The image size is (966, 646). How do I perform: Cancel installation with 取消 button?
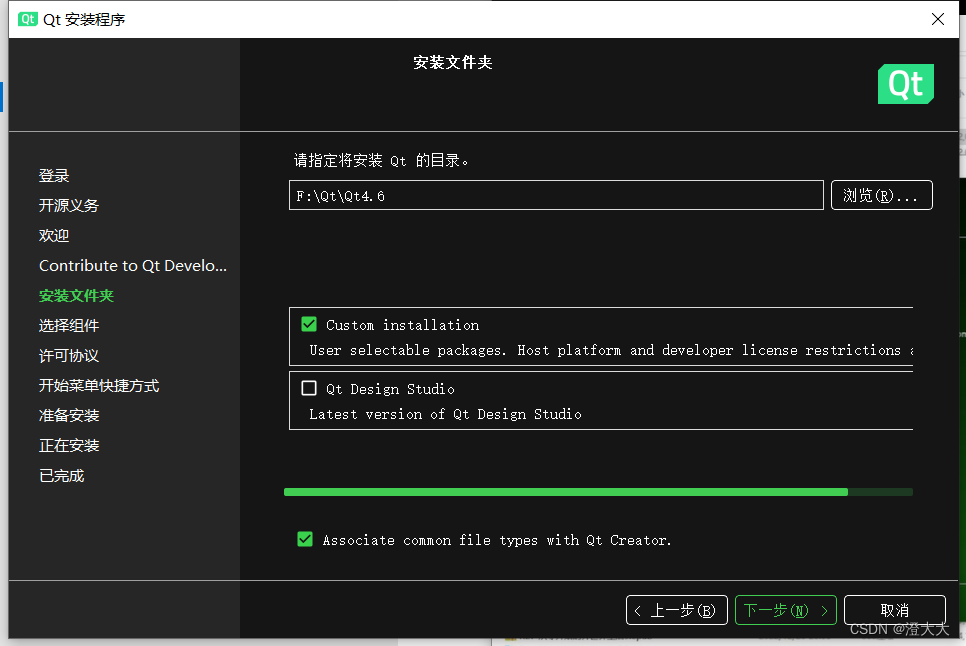(x=895, y=610)
